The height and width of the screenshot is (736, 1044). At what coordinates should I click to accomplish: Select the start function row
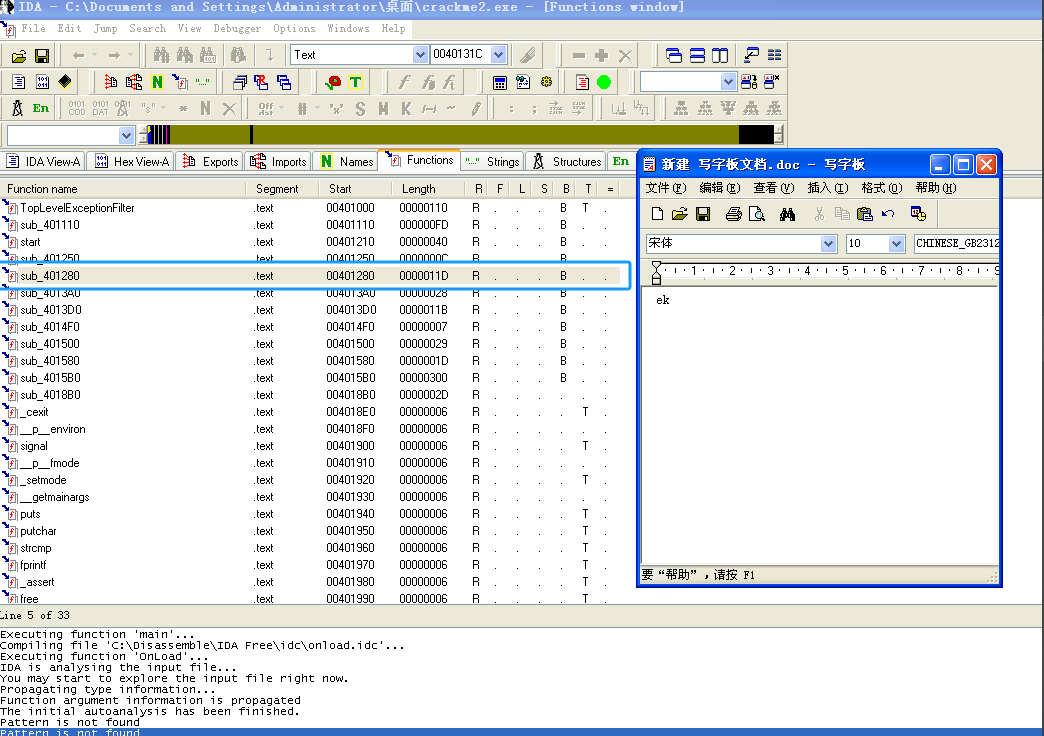tap(310, 242)
